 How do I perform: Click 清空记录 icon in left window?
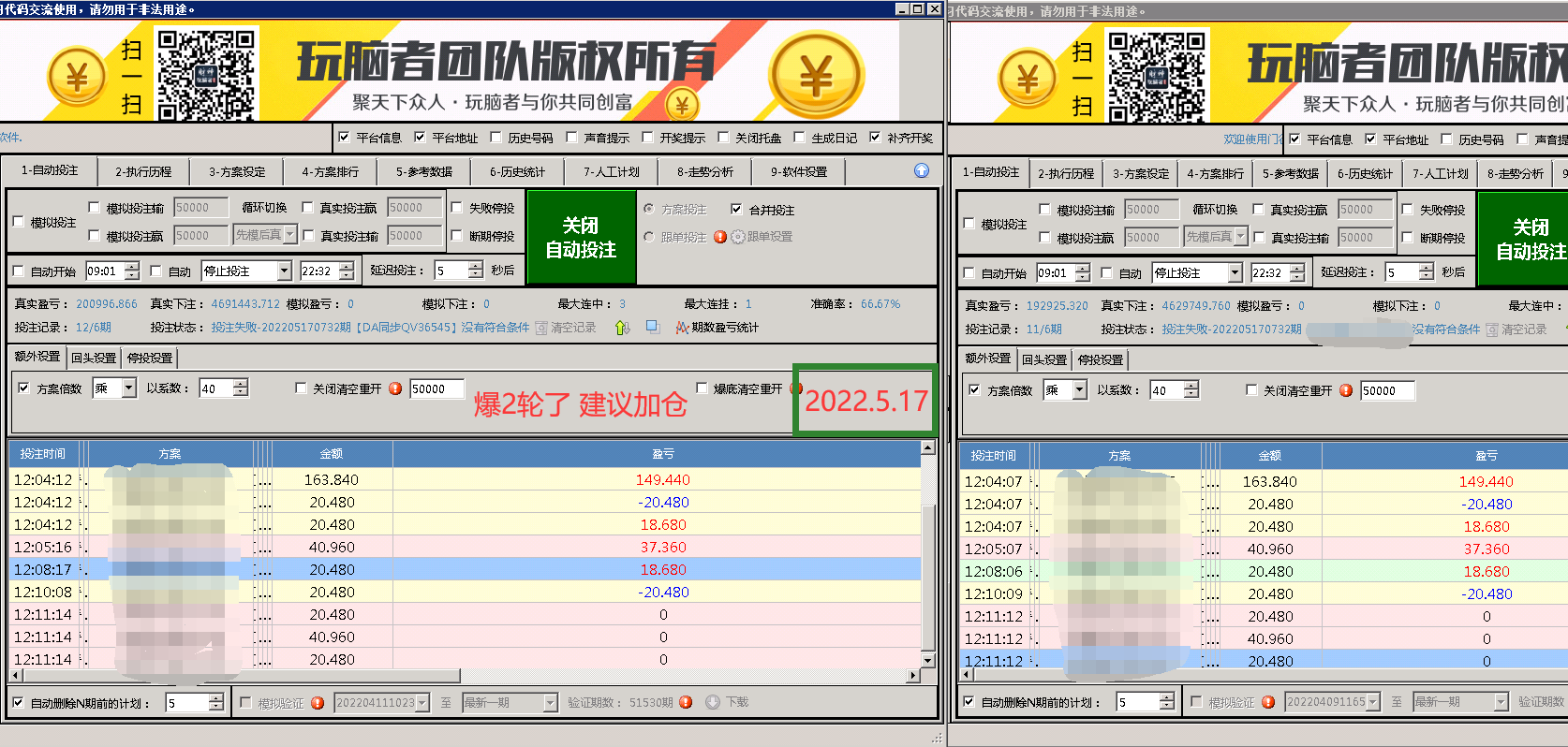click(x=541, y=328)
